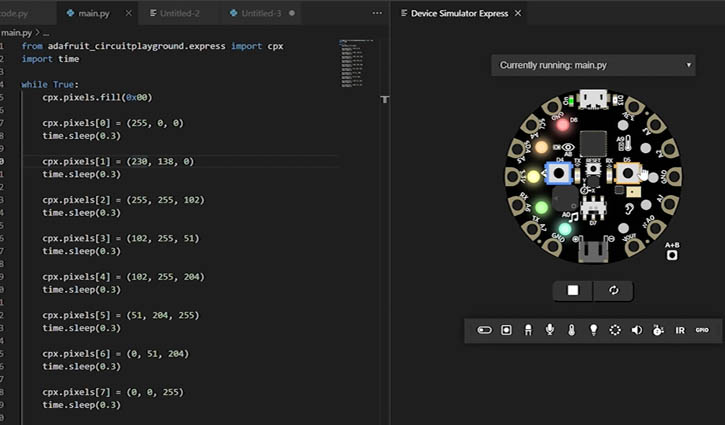Click the ear sound sensor symbol on the board
The image size is (725, 425).
pos(629,209)
